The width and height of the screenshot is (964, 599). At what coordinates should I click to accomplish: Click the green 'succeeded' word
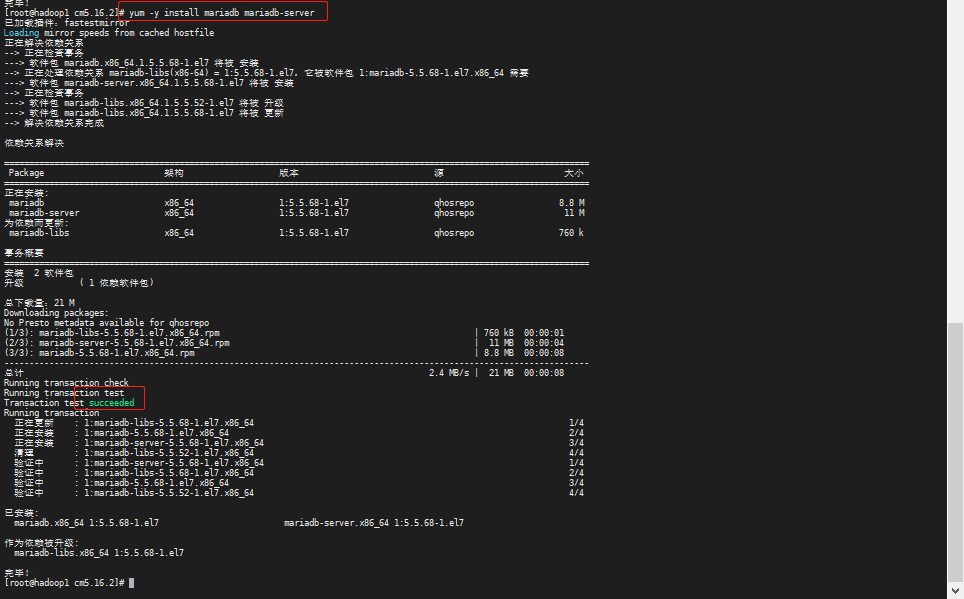click(111, 403)
